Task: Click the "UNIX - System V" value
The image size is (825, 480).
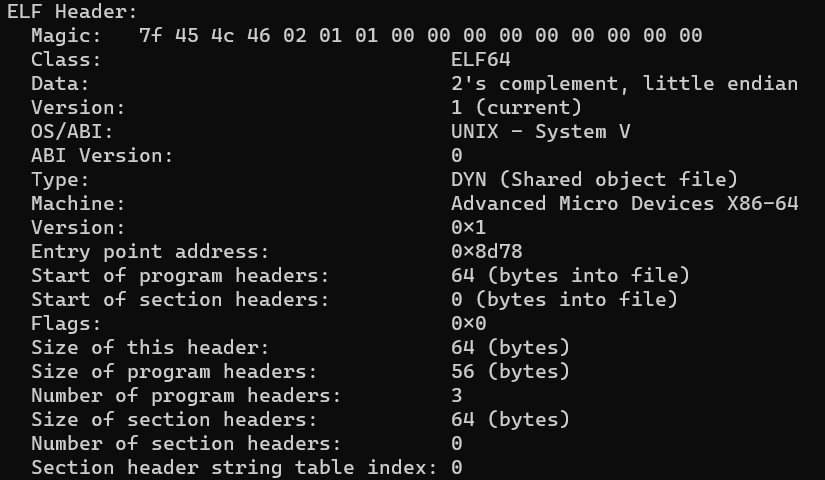Action: tap(540, 132)
